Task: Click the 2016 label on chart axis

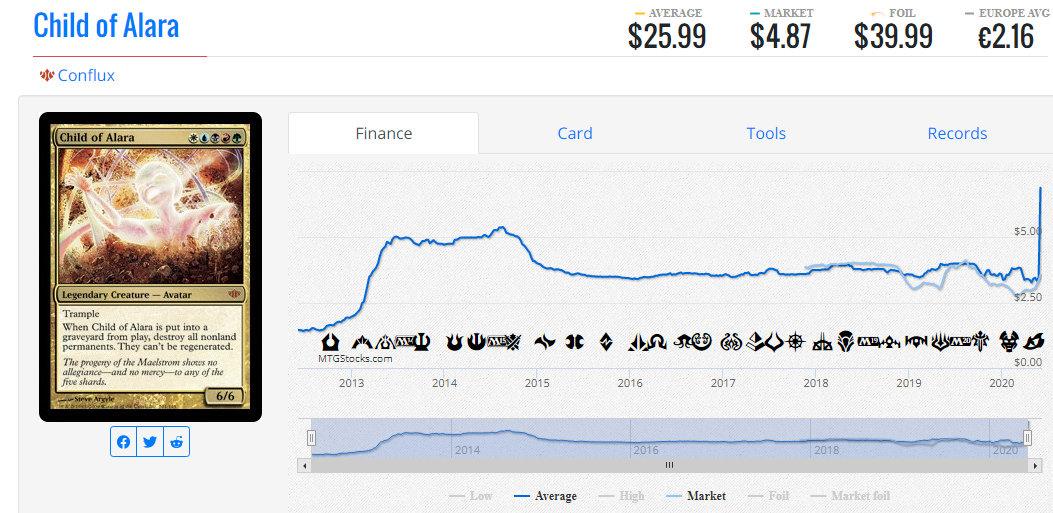Action: [630, 383]
